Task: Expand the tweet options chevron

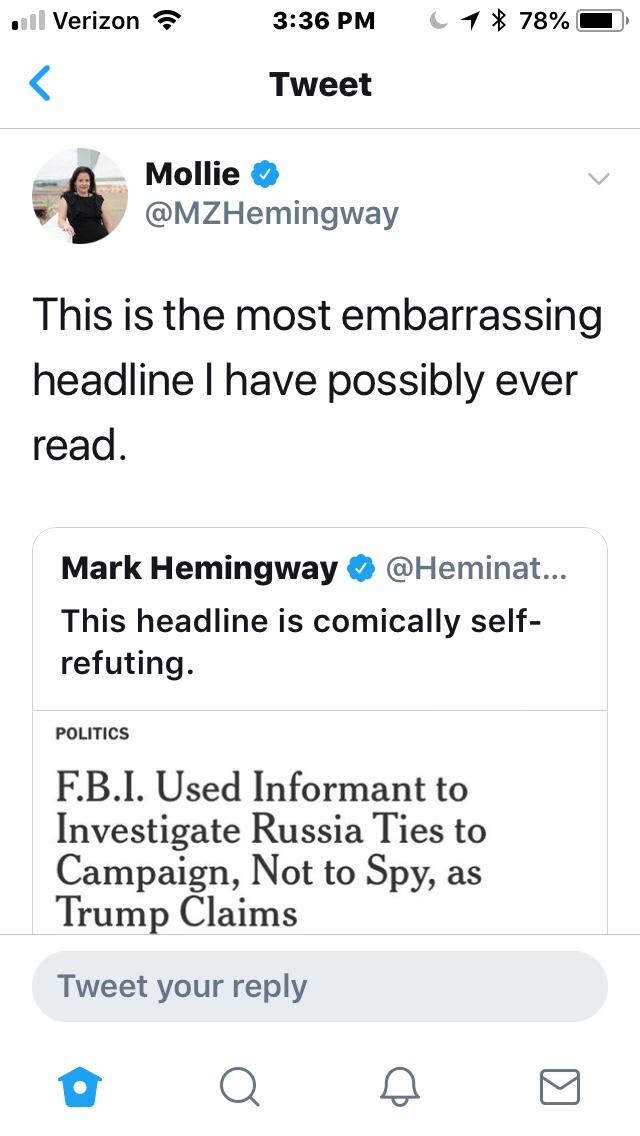Action: coord(598,179)
